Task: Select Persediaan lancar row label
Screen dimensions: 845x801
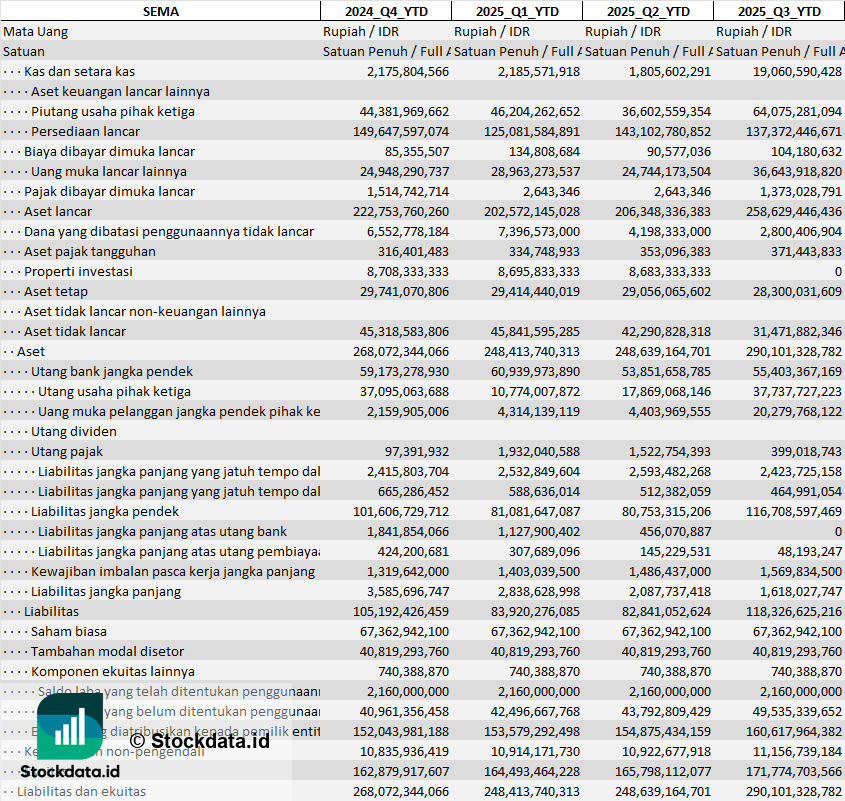Action: point(85,132)
